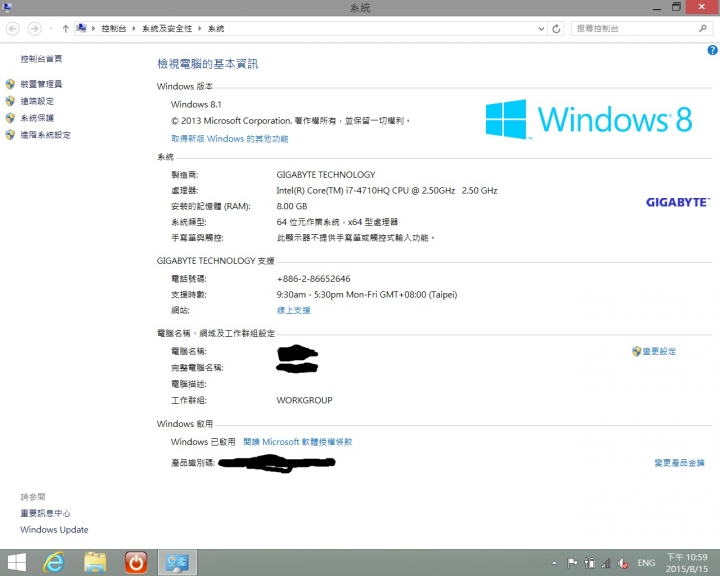Open Action Center flag icon
720x576 pixels.
pos(572,563)
